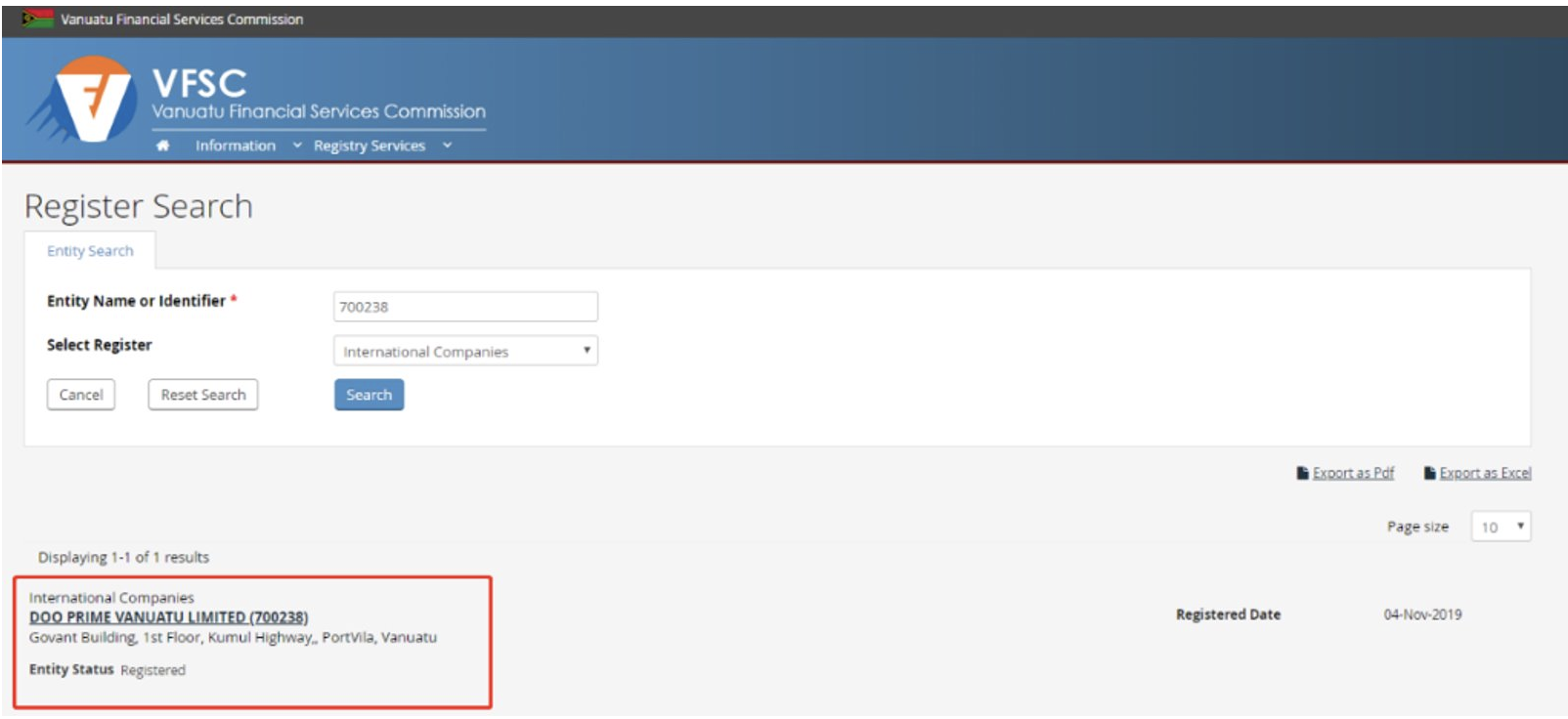Click the VFSC shield logo
1568x719 pixels.
coord(83,100)
